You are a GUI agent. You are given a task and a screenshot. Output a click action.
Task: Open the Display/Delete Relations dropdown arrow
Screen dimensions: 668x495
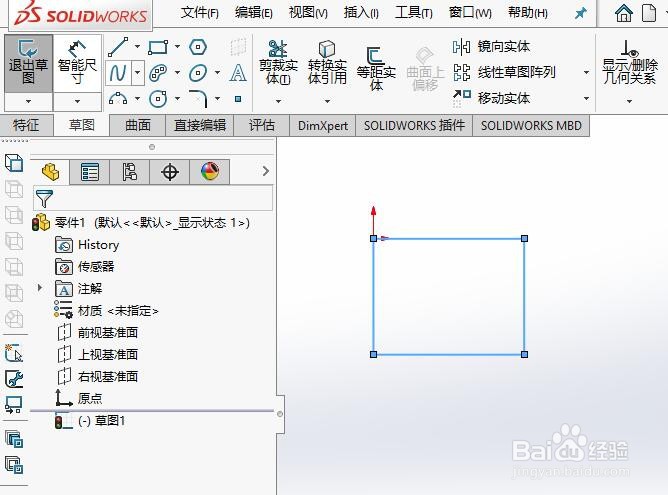point(630,101)
